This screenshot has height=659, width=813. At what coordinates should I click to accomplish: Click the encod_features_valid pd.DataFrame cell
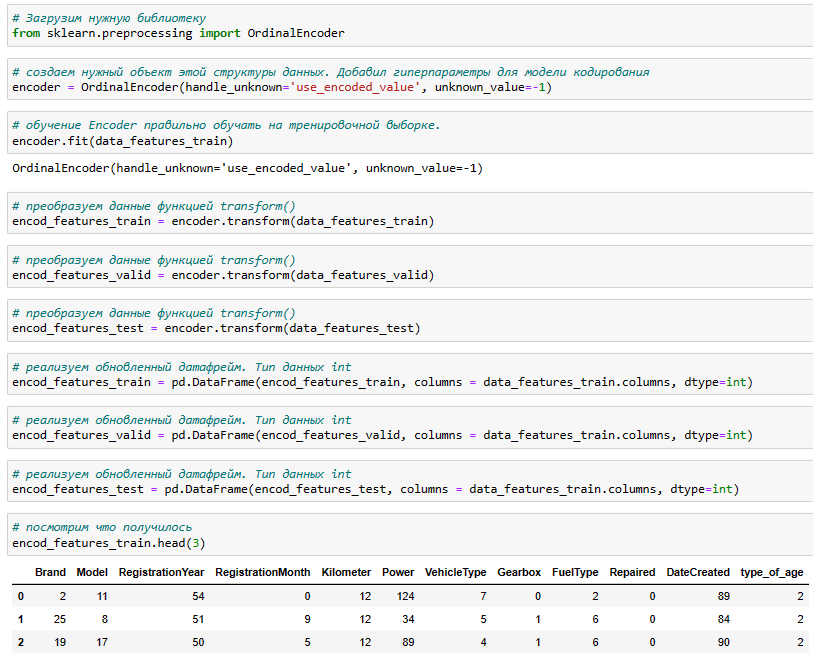pos(410,428)
